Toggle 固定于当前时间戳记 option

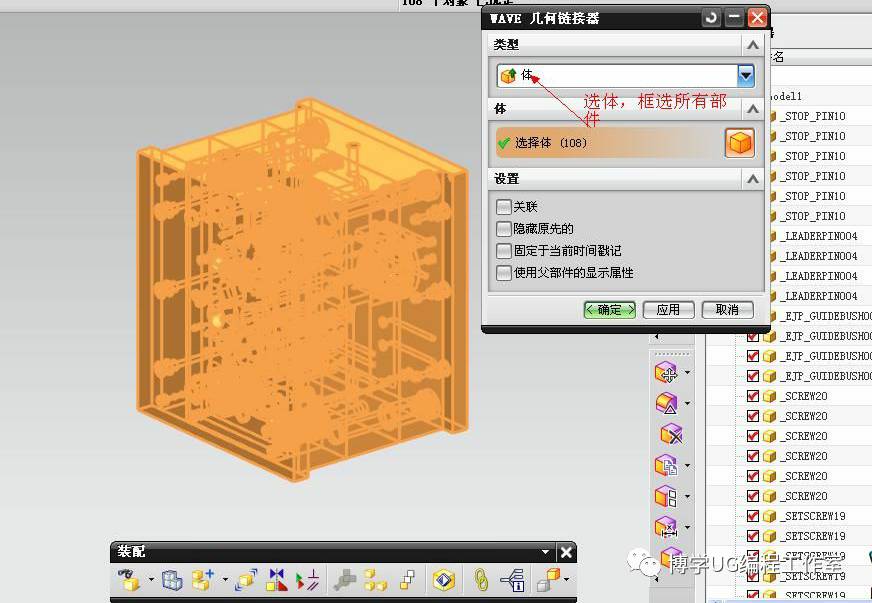click(503, 251)
